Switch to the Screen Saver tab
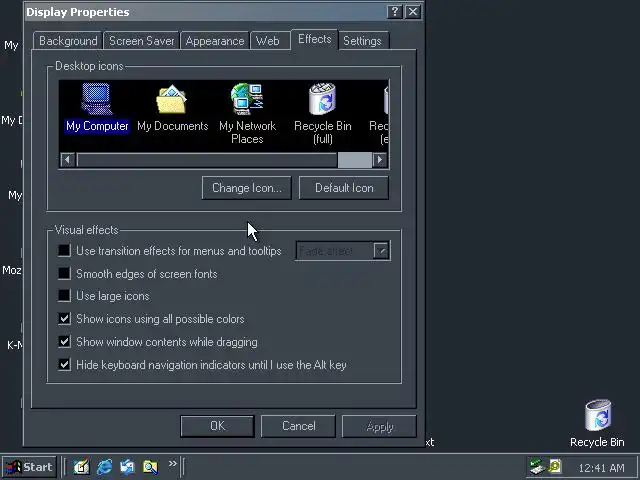Image resolution: width=640 pixels, height=480 pixels. click(x=141, y=41)
